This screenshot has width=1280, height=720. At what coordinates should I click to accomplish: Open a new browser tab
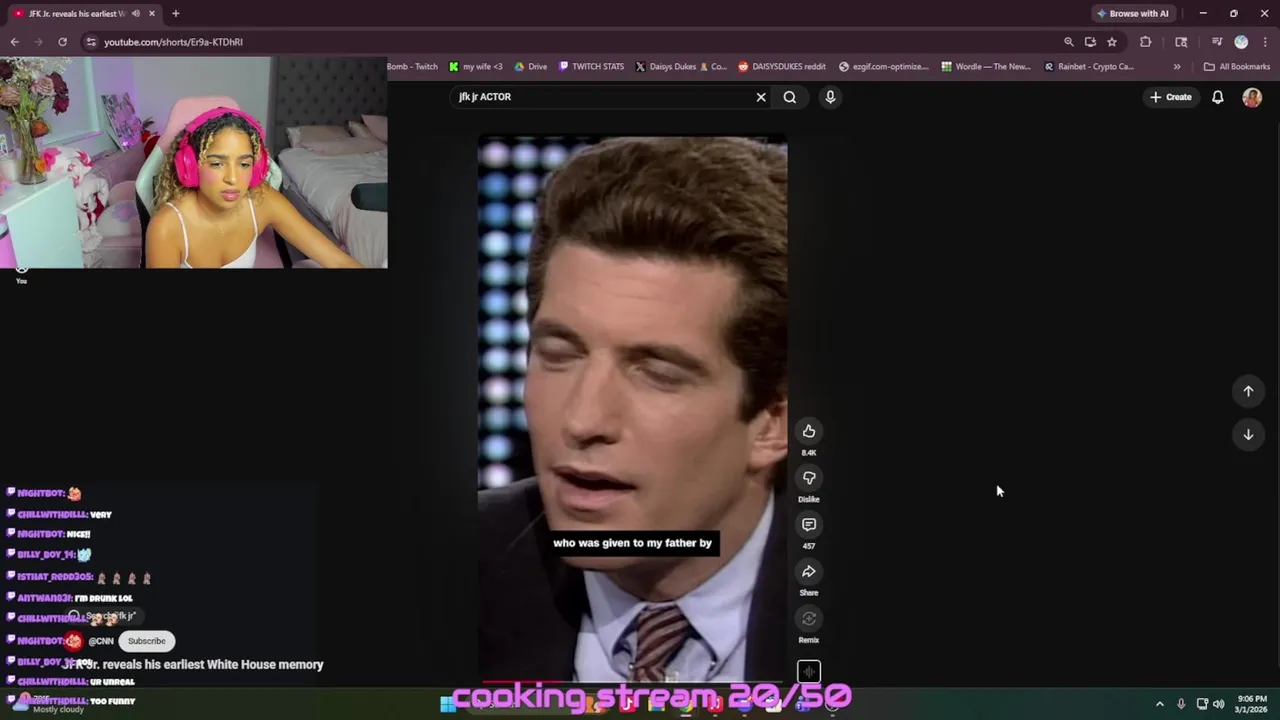(x=175, y=13)
